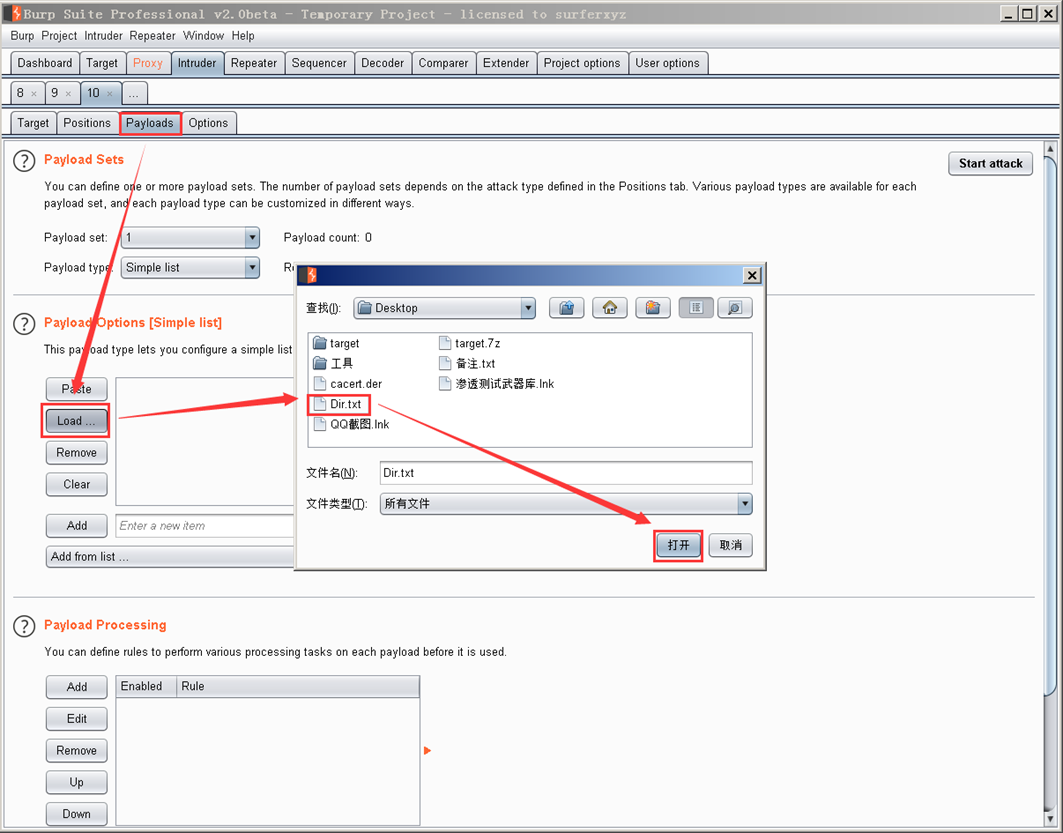Click Load payload list button
The image size is (1063, 833).
[76, 421]
